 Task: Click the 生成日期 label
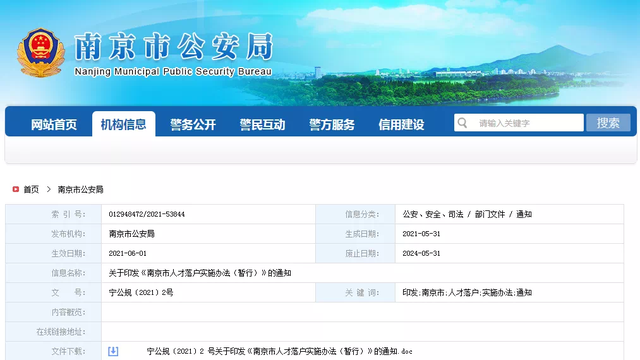362,234
